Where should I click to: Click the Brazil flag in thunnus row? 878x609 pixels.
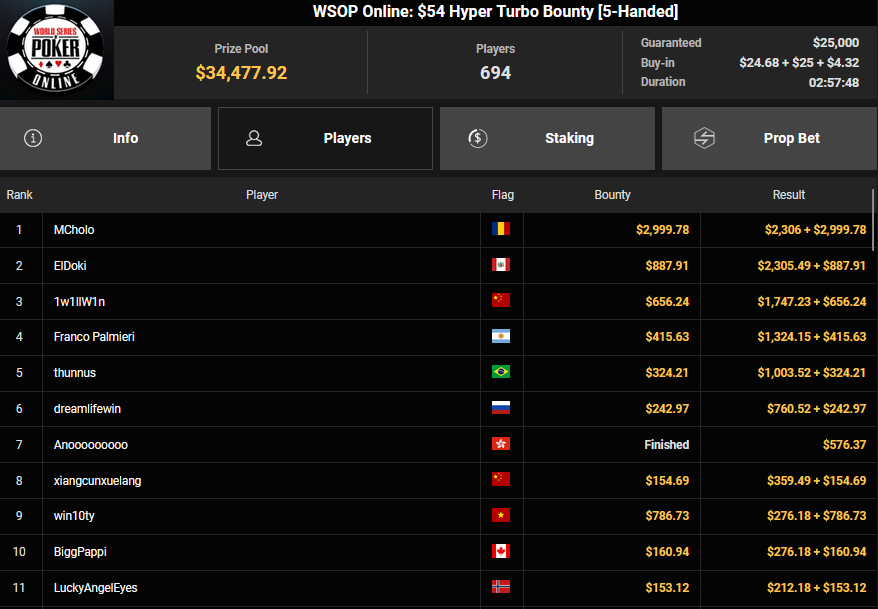tap(501, 373)
